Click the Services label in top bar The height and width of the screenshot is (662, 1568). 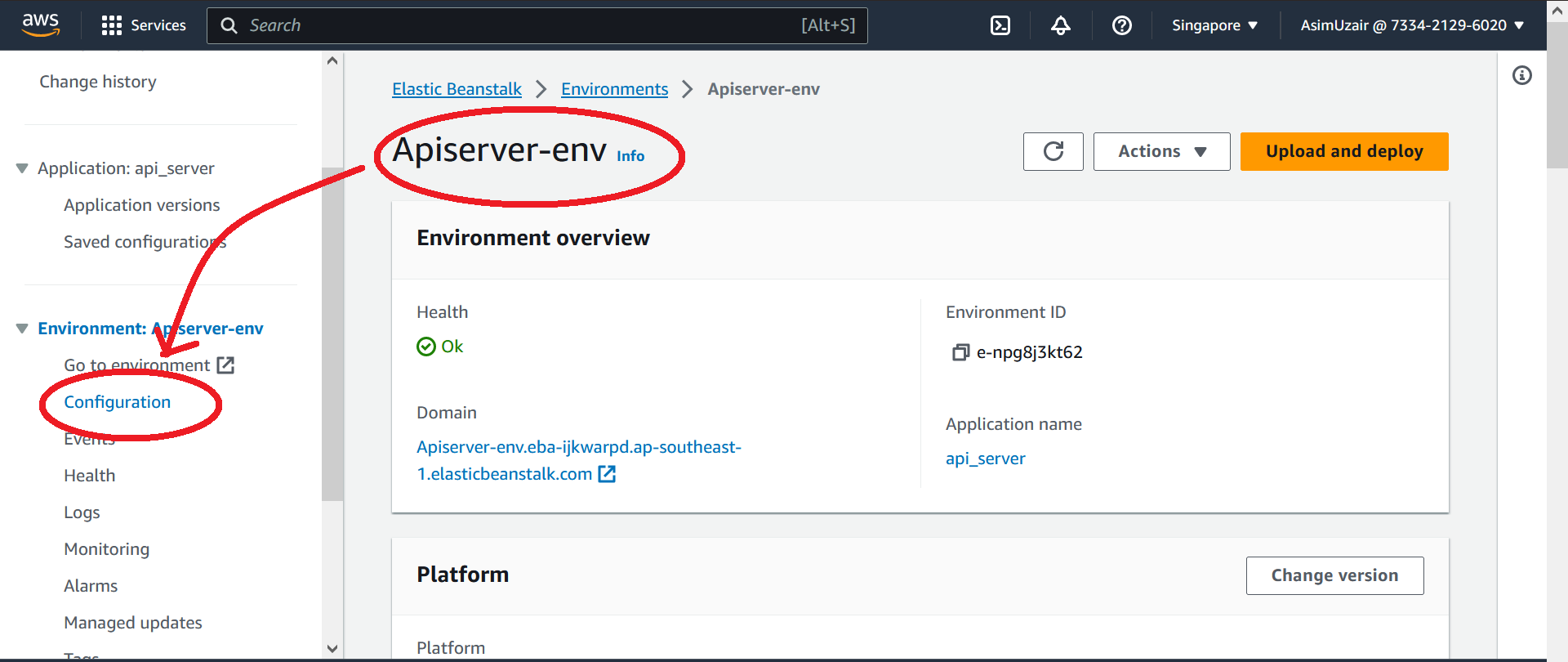[158, 25]
